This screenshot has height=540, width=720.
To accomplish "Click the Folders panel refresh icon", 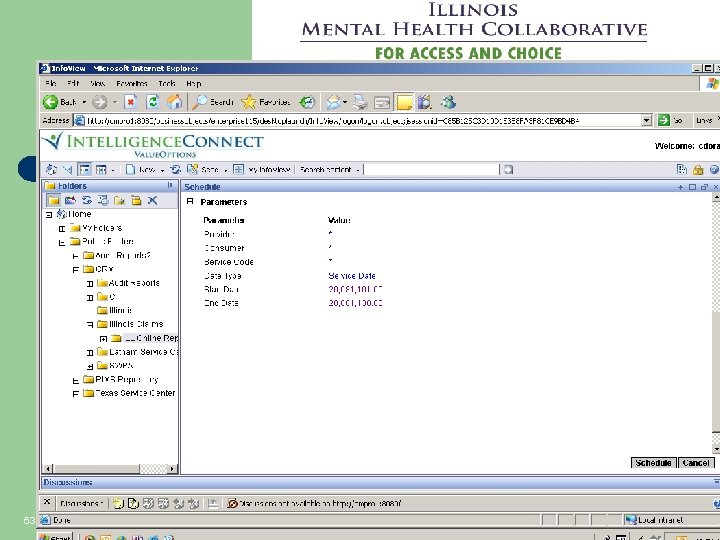I will coord(86,200).
